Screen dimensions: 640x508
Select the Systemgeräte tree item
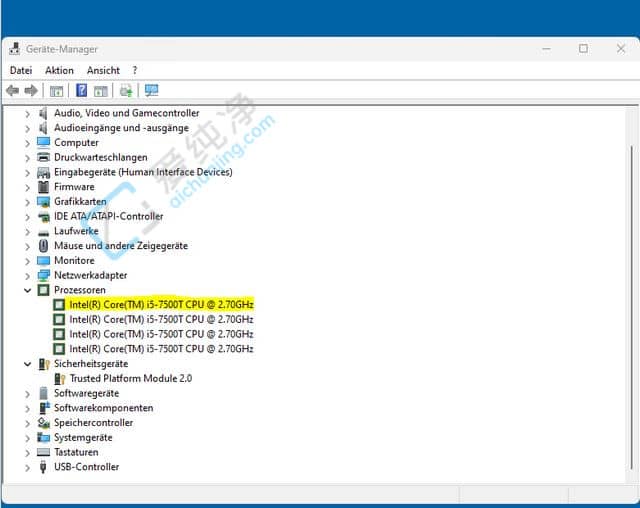click(x=82, y=438)
